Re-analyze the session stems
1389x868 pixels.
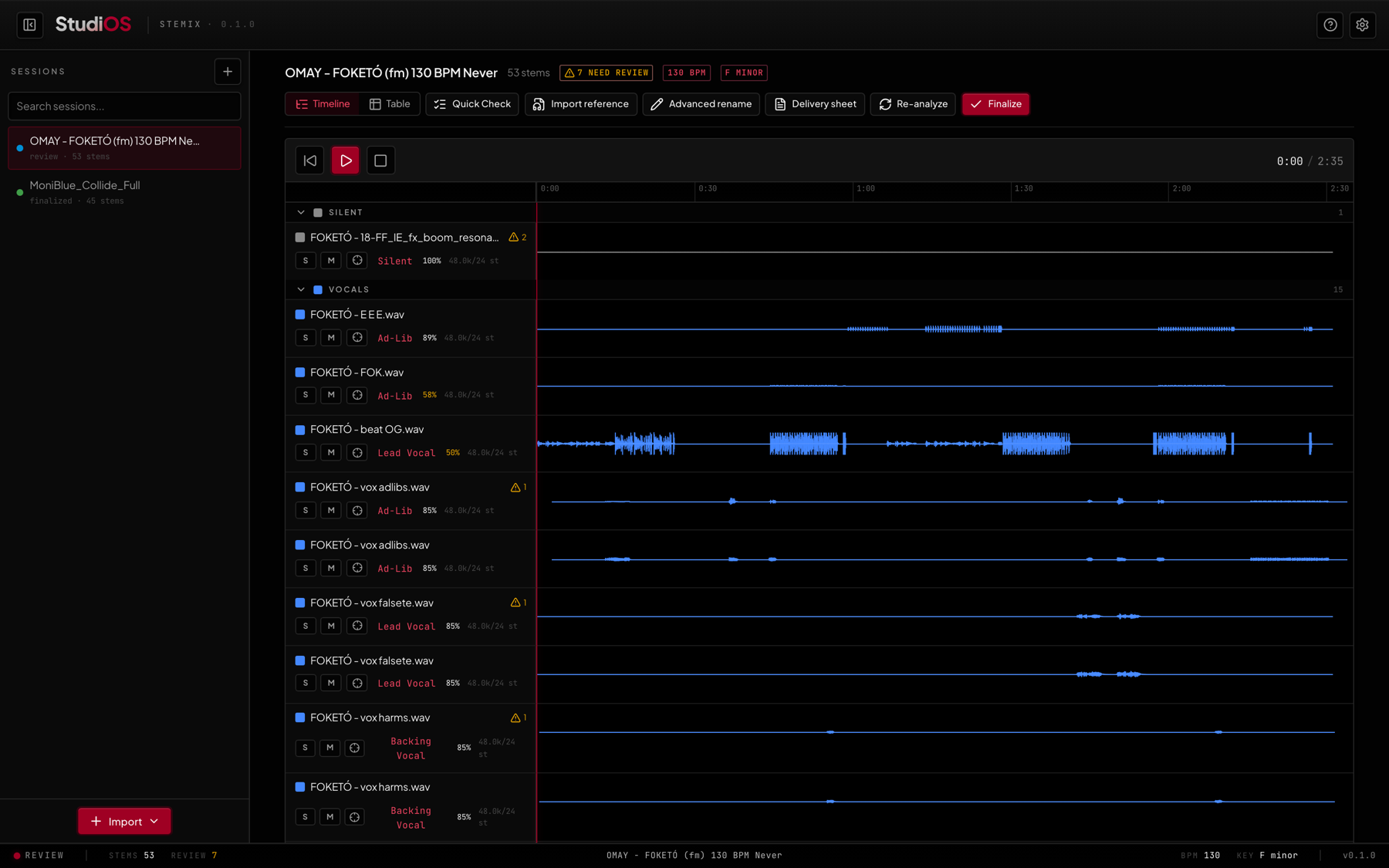coord(913,104)
